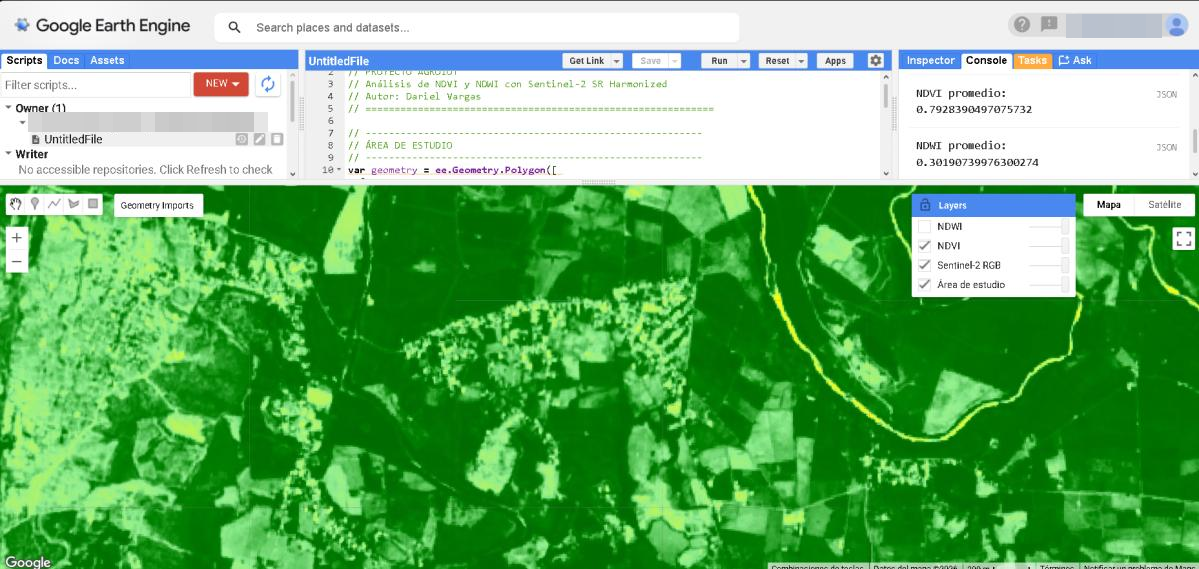Select the pan hand map tool
Image resolution: width=1199 pixels, height=569 pixels.
pyautogui.click(x=16, y=203)
